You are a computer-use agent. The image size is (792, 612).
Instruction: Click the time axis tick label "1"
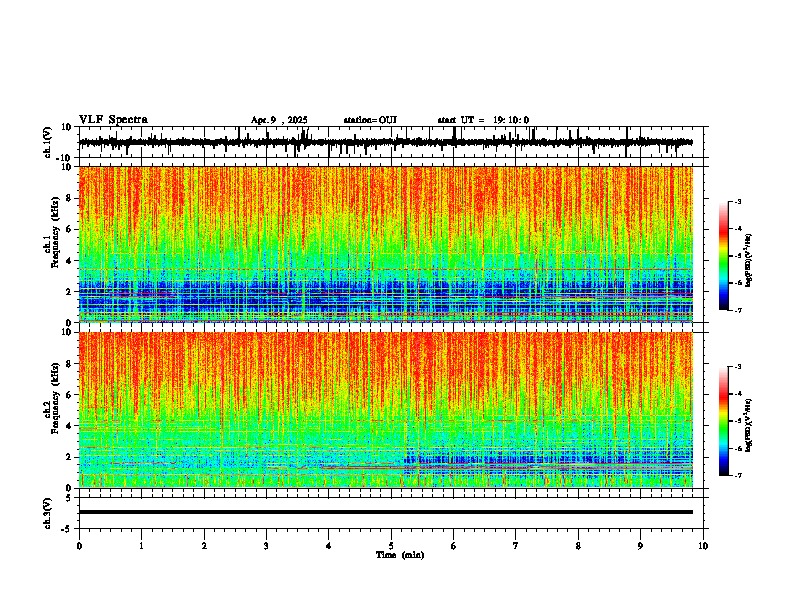point(141,546)
